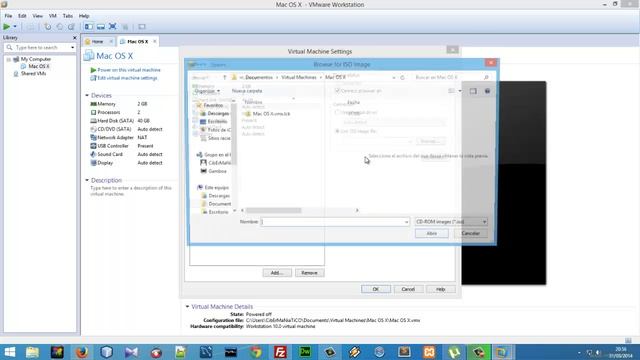Select the Use ISO image file radio button
The image size is (640, 360).
click(337, 131)
